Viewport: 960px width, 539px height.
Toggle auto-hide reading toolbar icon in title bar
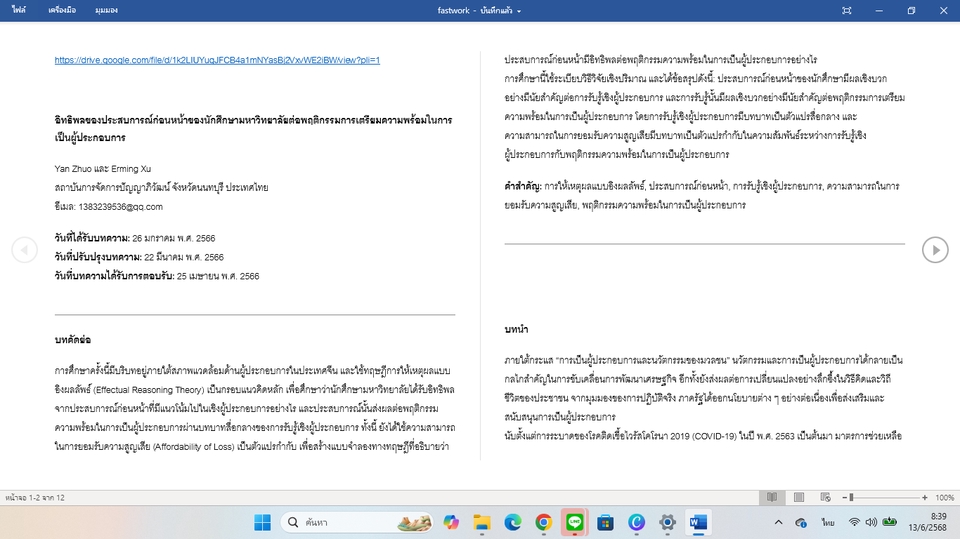pyautogui.click(x=847, y=10)
